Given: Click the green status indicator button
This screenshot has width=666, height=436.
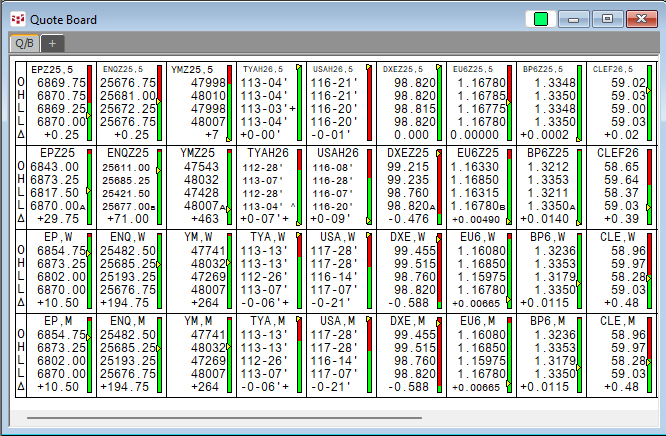Looking at the screenshot, I should click(541, 18).
